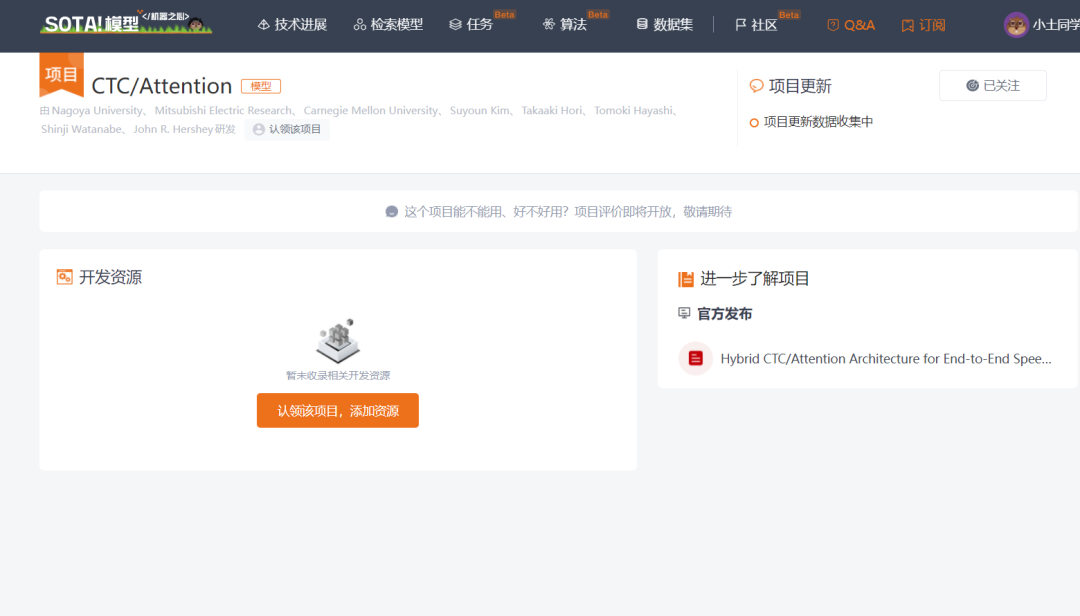Click the 开发资源 section icon
The image size is (1080, 616).
(64, 277)
